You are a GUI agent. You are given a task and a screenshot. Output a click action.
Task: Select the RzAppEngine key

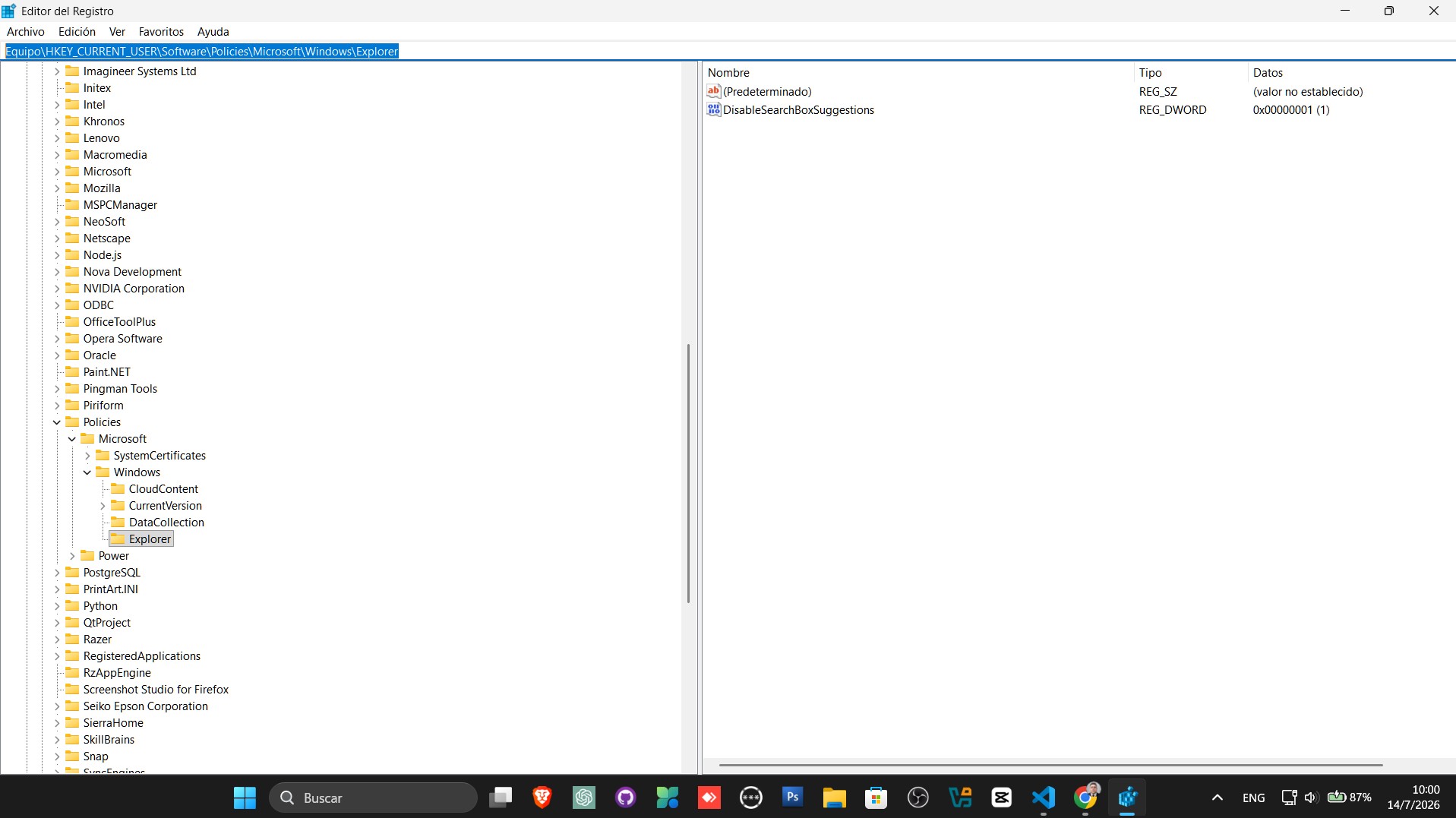tap(117, 673)
